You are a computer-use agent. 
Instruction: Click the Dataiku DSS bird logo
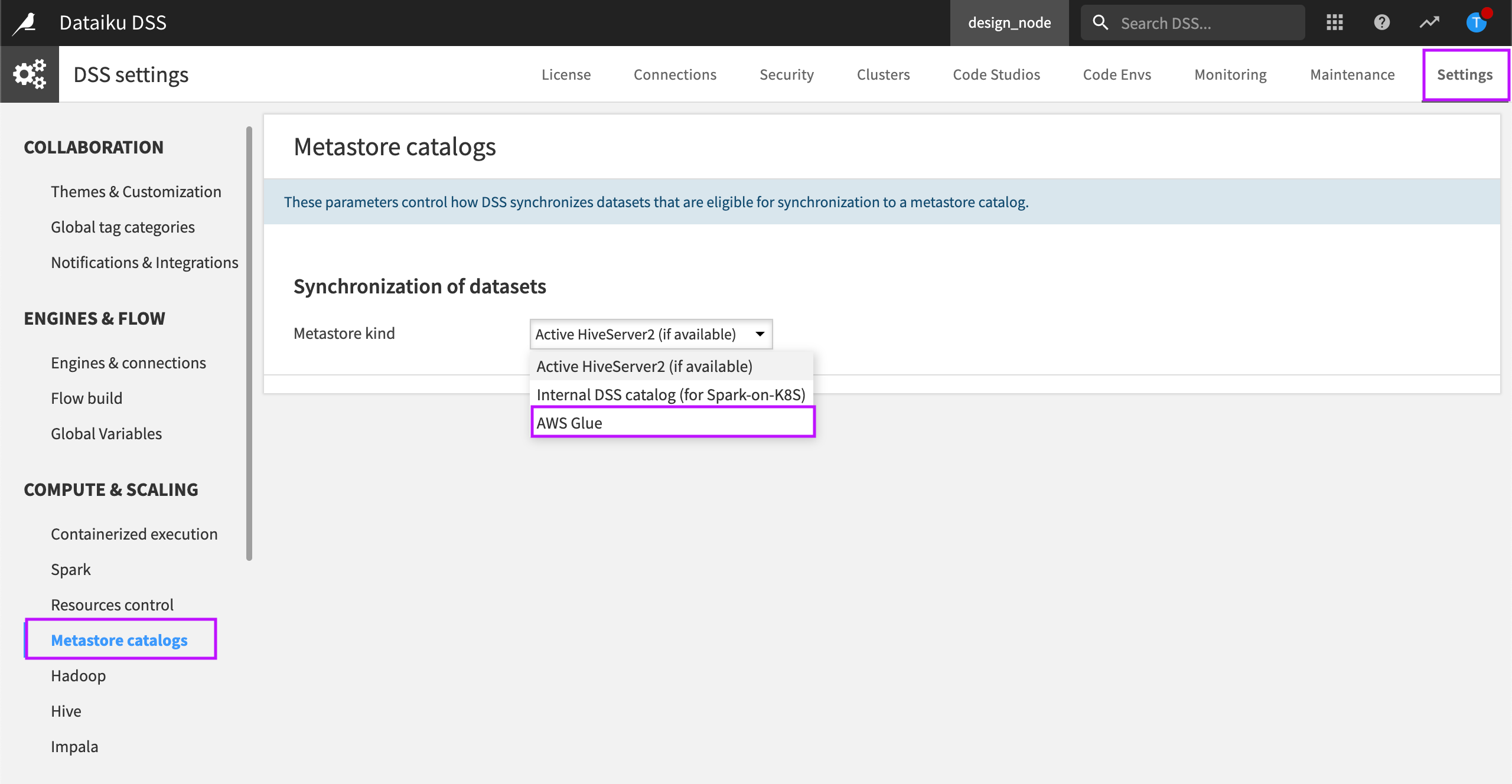click(24, 22)
